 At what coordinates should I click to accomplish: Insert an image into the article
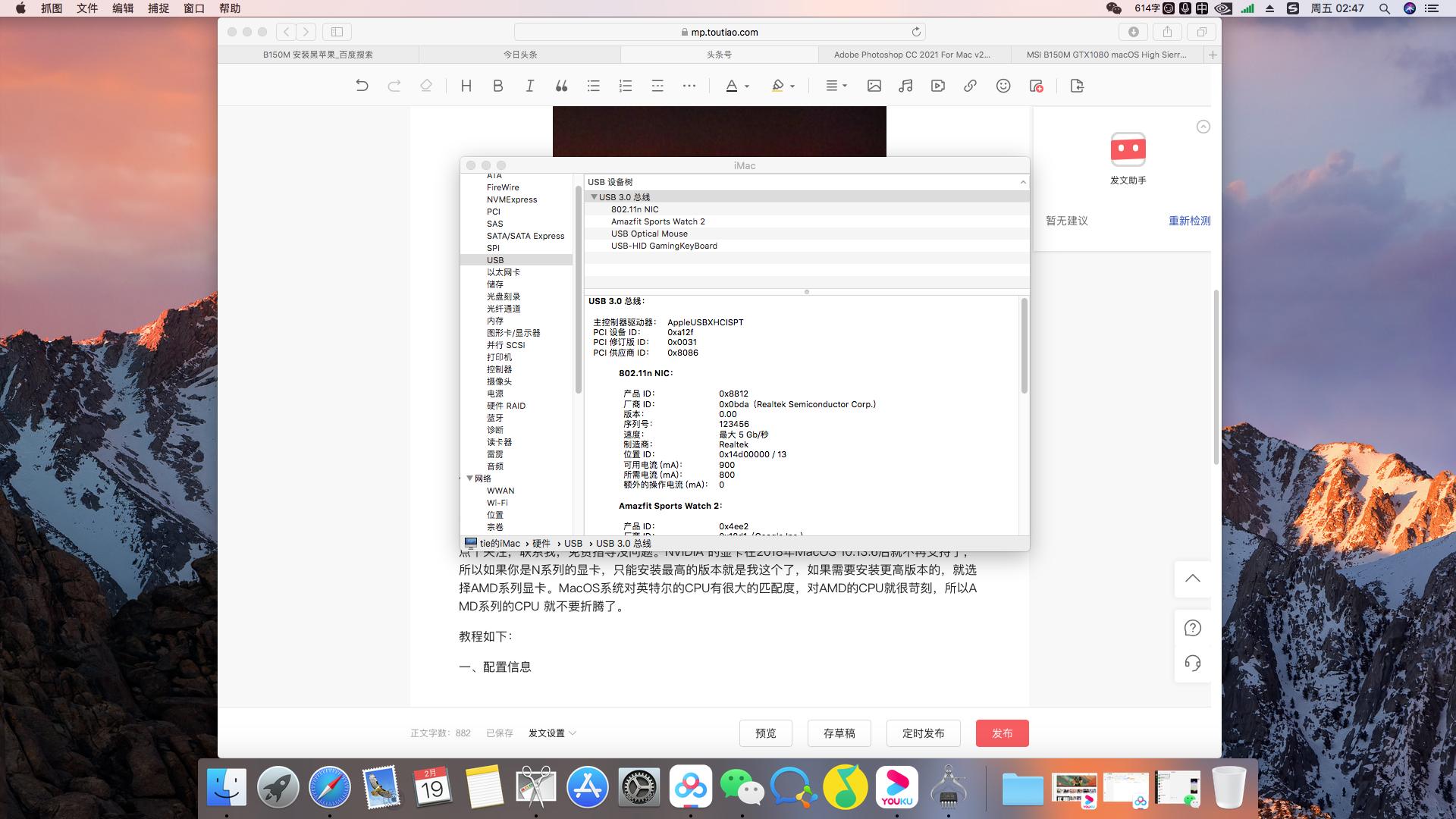tap(874, 86)
